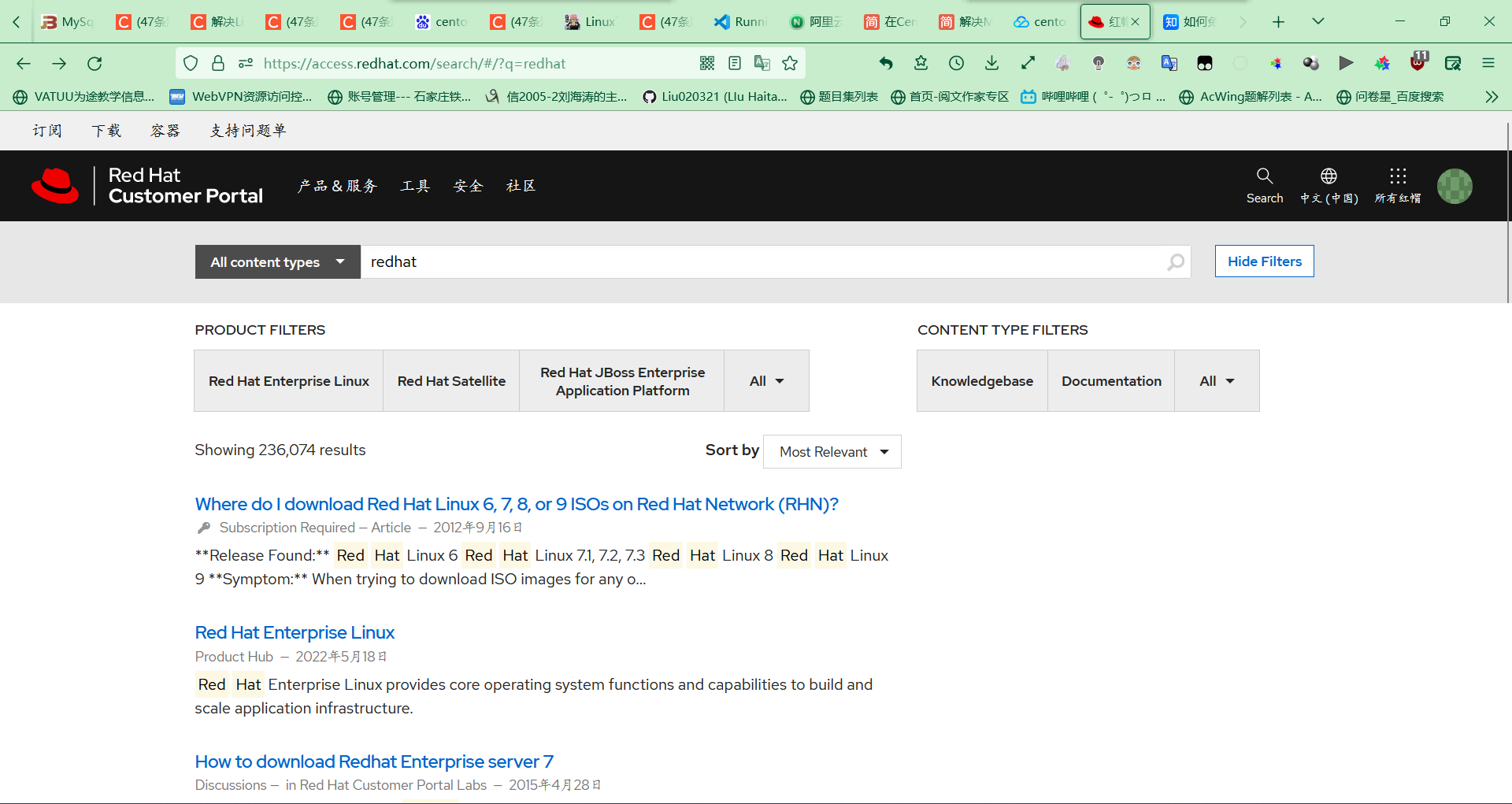Go back to previous page
This screenshot has height=804, width=1512.
click(24, 64)
